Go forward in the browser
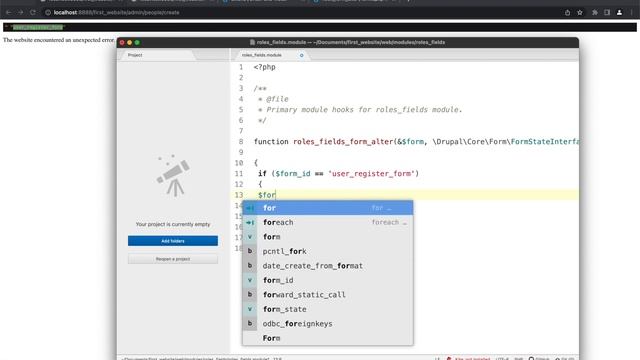 point(20,13)
